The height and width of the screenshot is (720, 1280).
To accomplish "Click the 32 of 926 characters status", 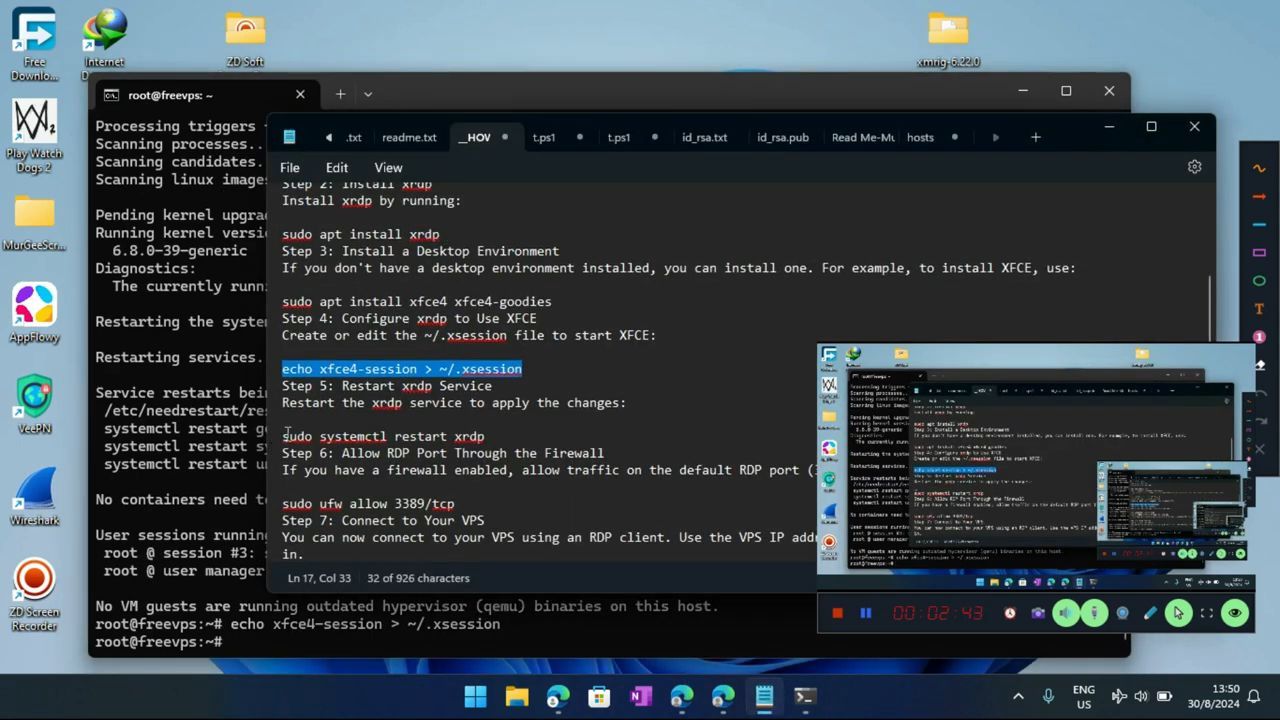I will click(x=418, y=578).
